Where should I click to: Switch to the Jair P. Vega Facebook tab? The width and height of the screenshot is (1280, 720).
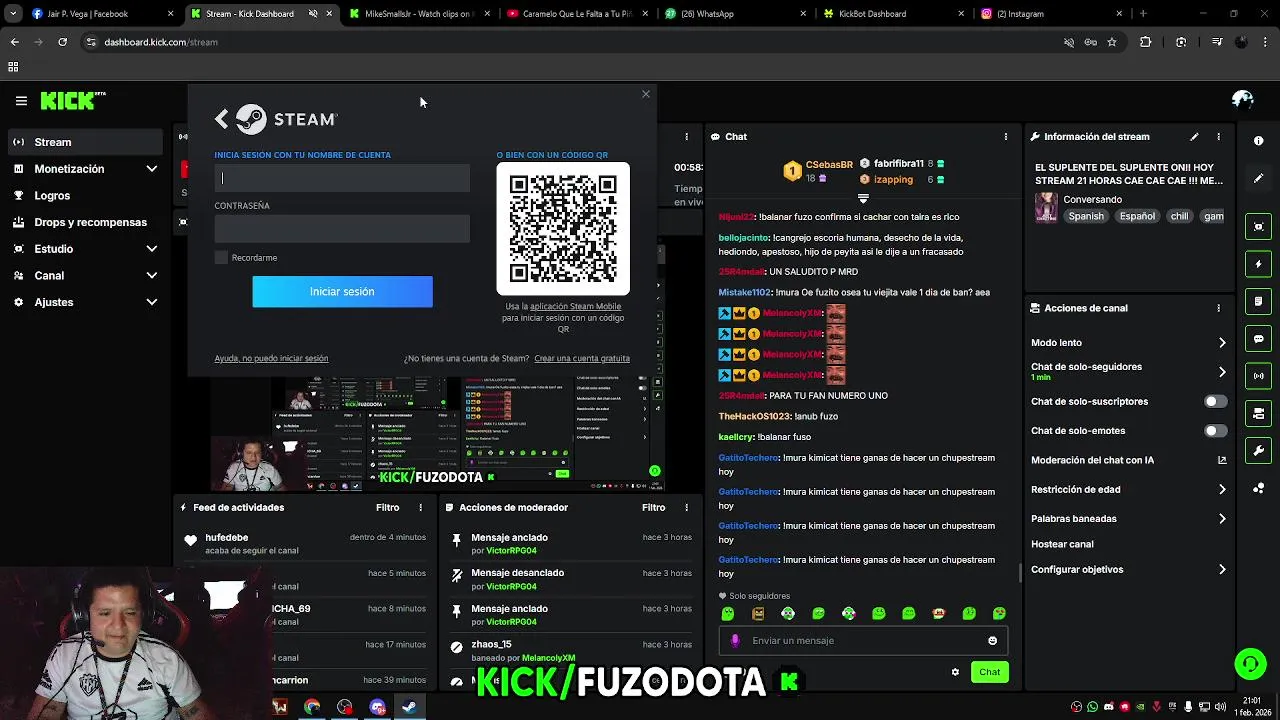[x=100, y=14]
